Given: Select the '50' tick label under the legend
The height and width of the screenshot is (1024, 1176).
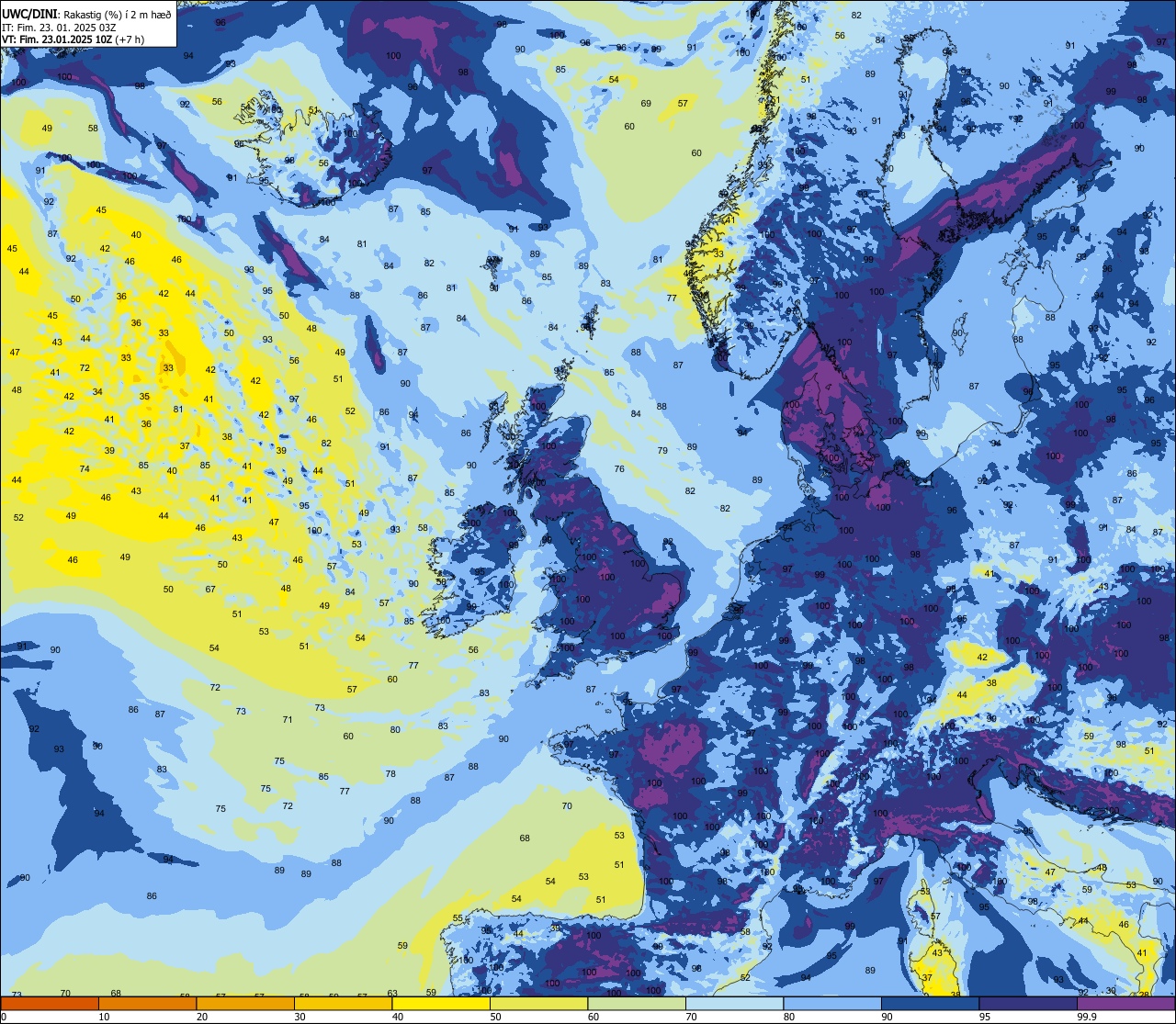Looking at the screenshot, I should point(495,1017).
